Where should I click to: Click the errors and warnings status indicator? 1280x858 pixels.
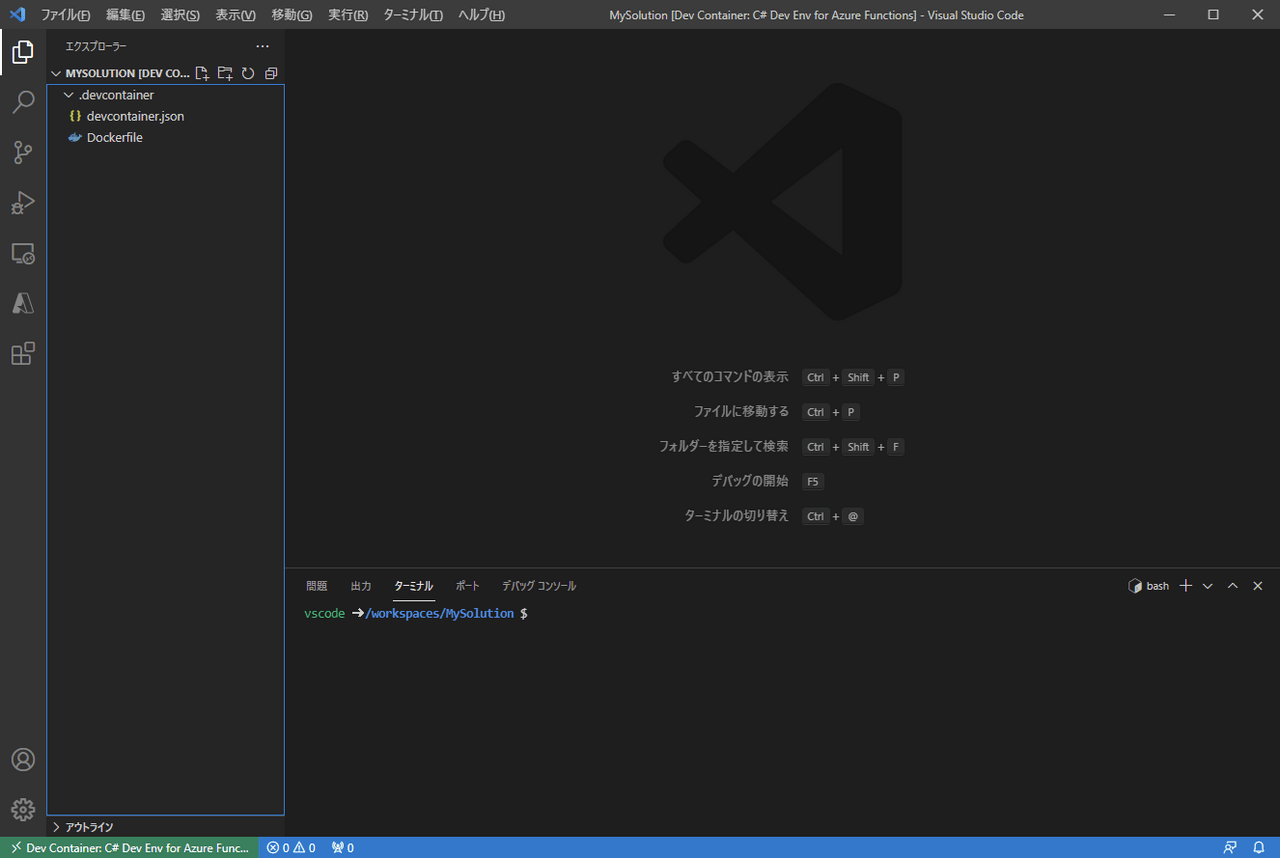[x=291, y=848]
